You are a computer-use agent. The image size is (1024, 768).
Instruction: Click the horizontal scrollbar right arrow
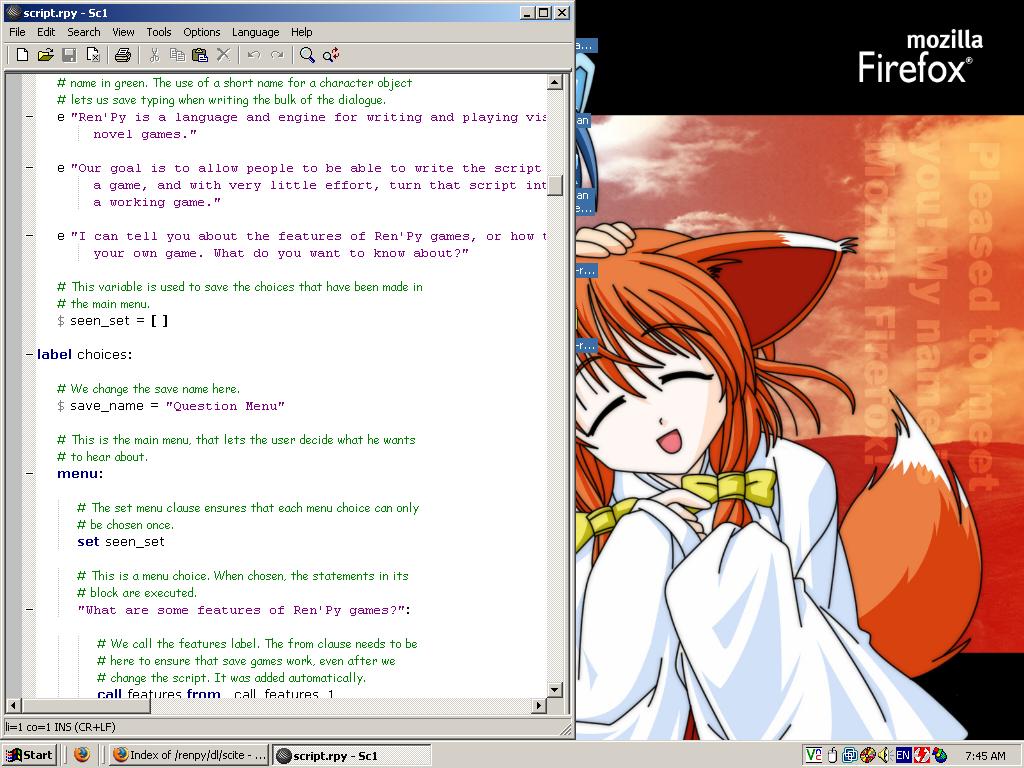coord(539,705)
